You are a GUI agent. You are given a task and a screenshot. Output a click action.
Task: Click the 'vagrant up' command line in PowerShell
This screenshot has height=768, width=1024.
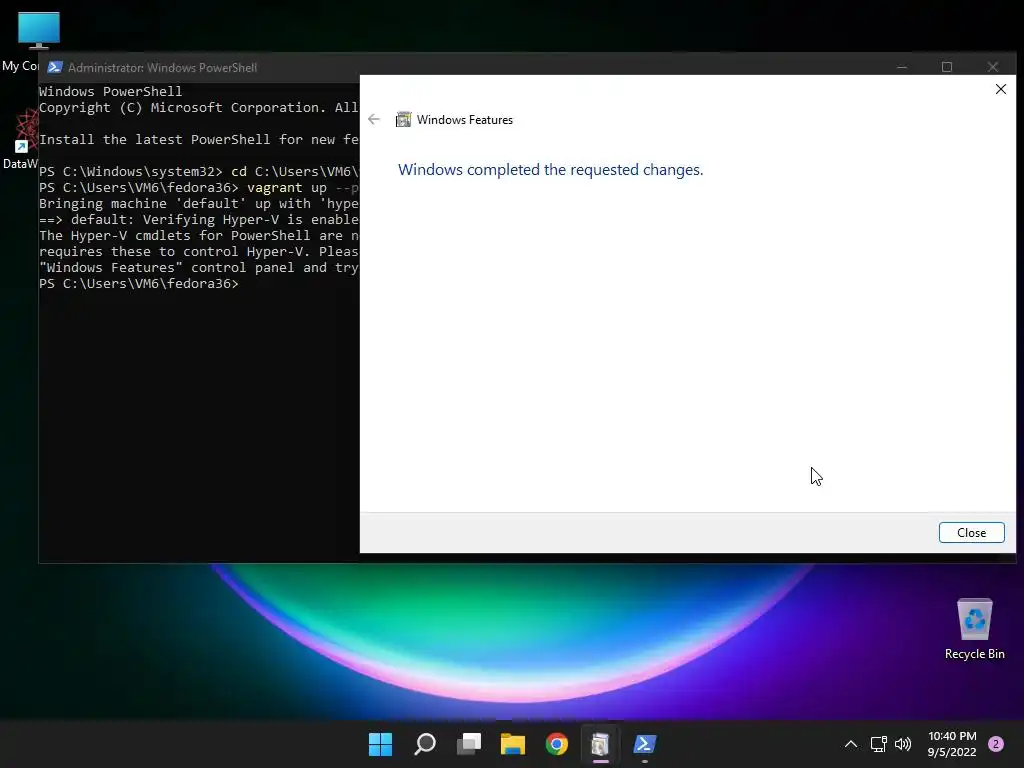[199, 187]
